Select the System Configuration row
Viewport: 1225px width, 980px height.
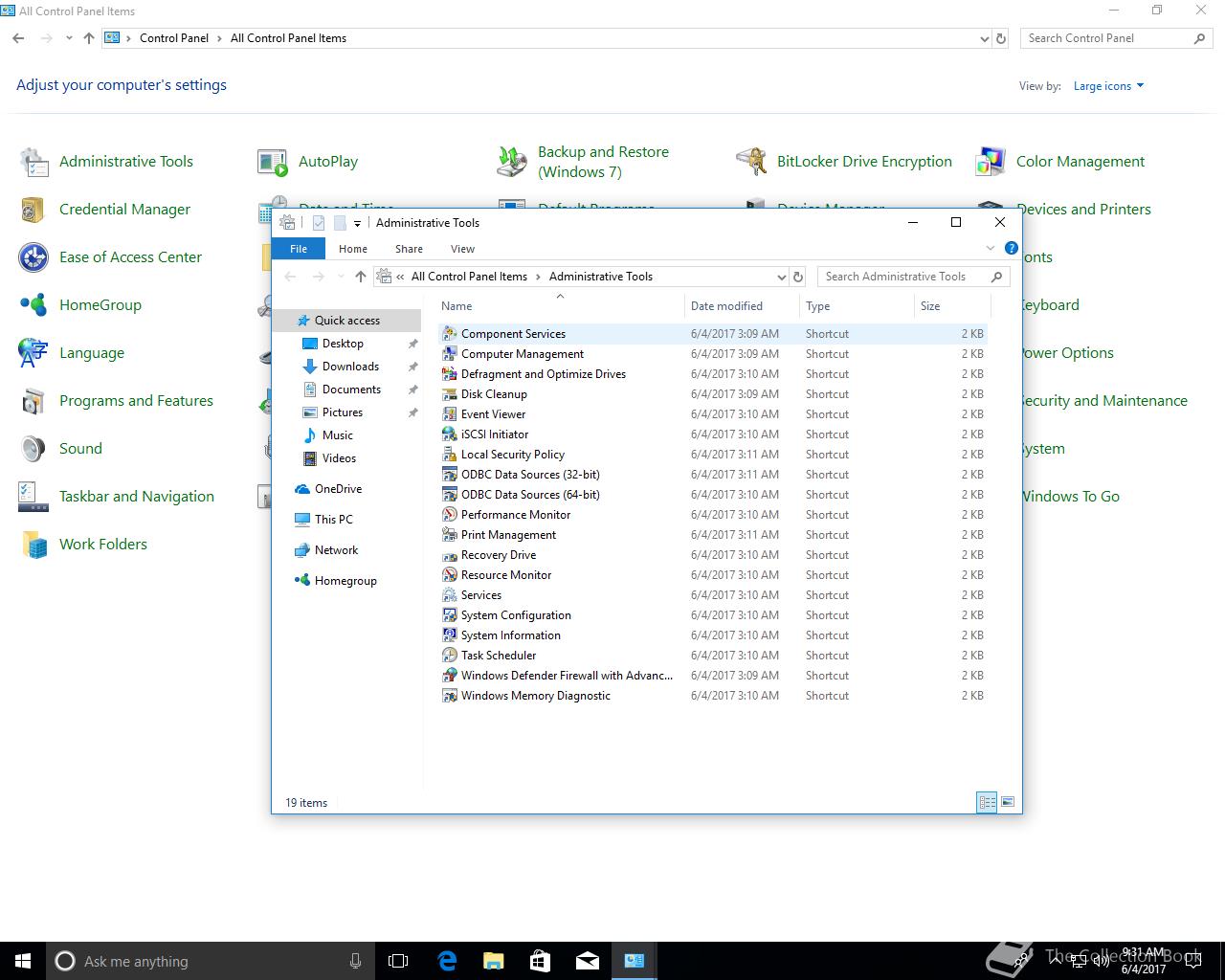coord(713,615)
